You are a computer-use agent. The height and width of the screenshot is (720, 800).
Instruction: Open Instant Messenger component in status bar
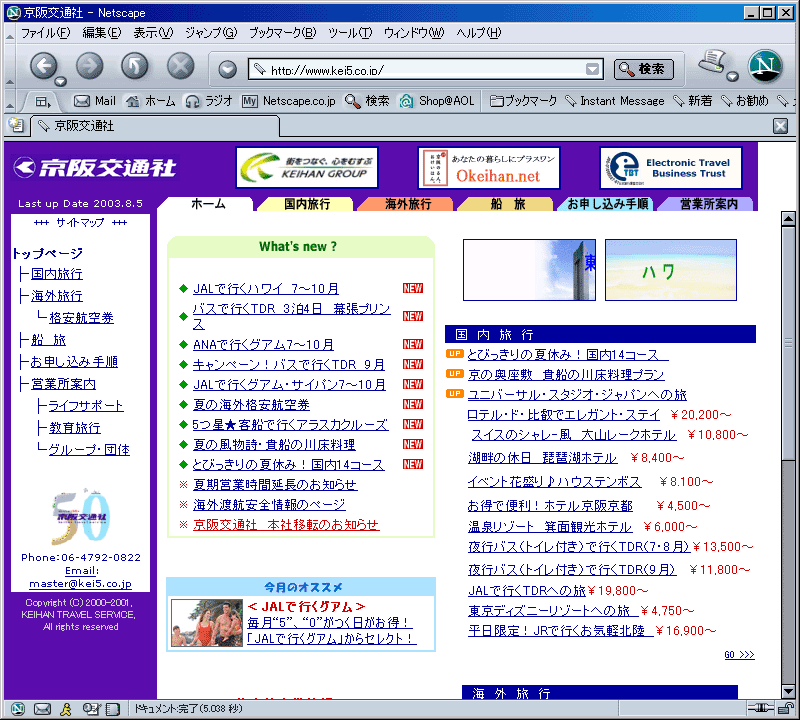[x=66, y=709]
